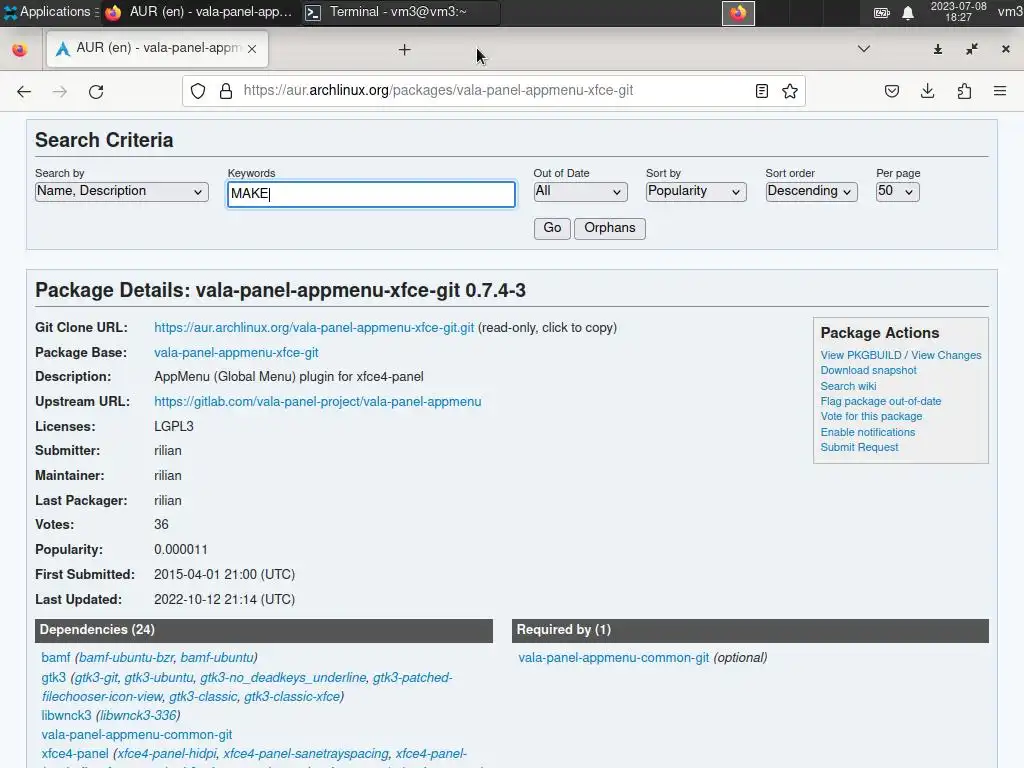Open the bamf dependency link
Screen dimensions: 1024x768
pos(56,658)
